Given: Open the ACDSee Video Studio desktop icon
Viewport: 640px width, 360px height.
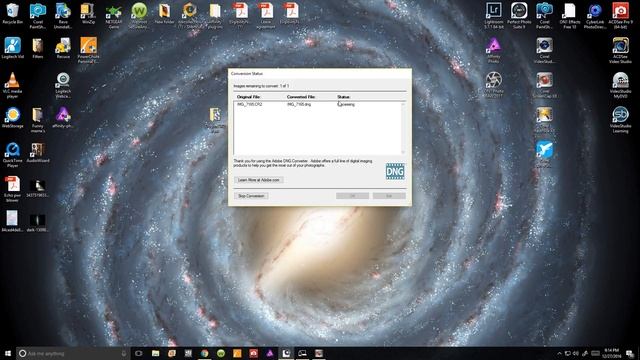Looking at the screenshot, I should [x=620, y=50].
